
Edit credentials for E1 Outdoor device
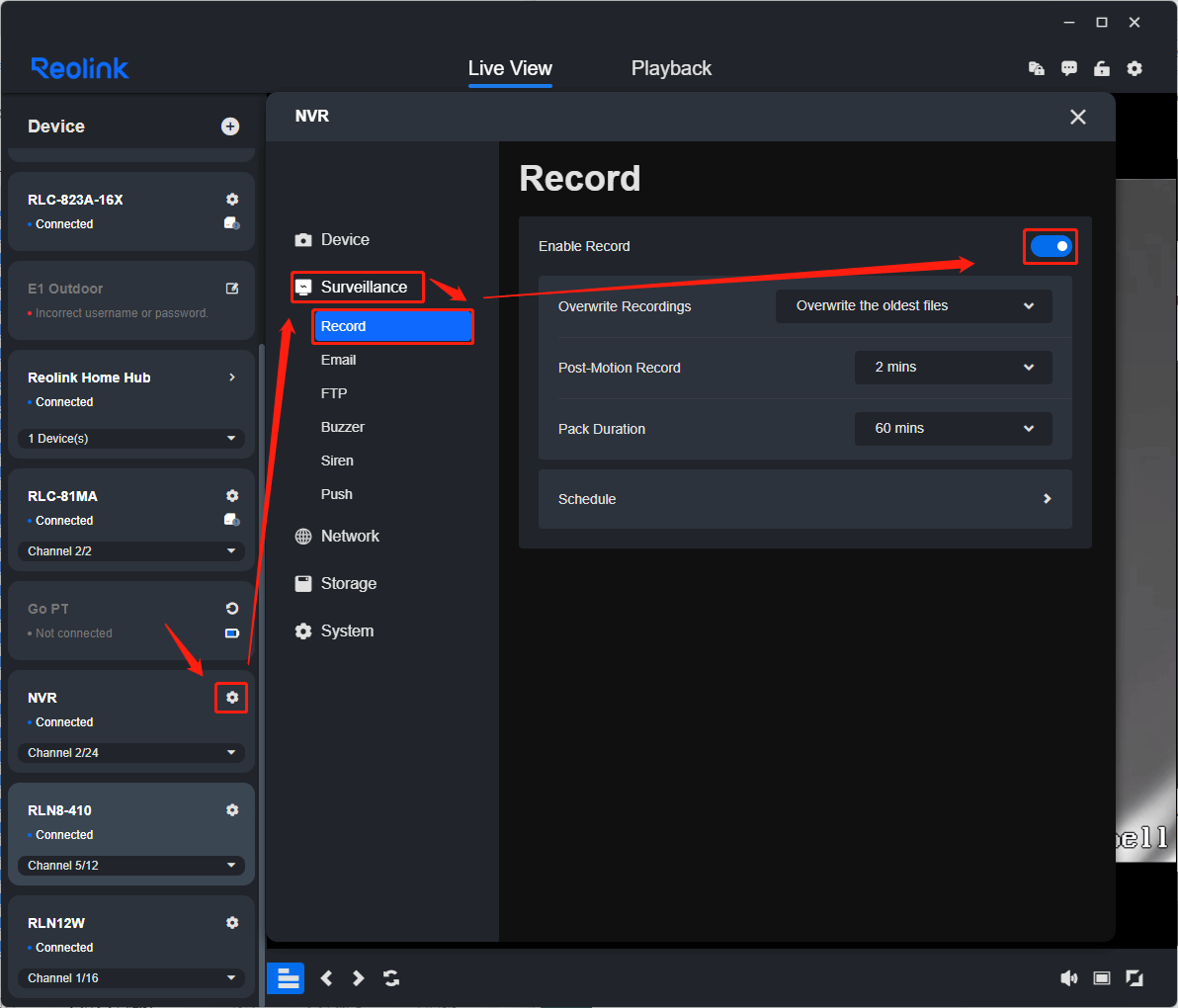pos(231,288)
